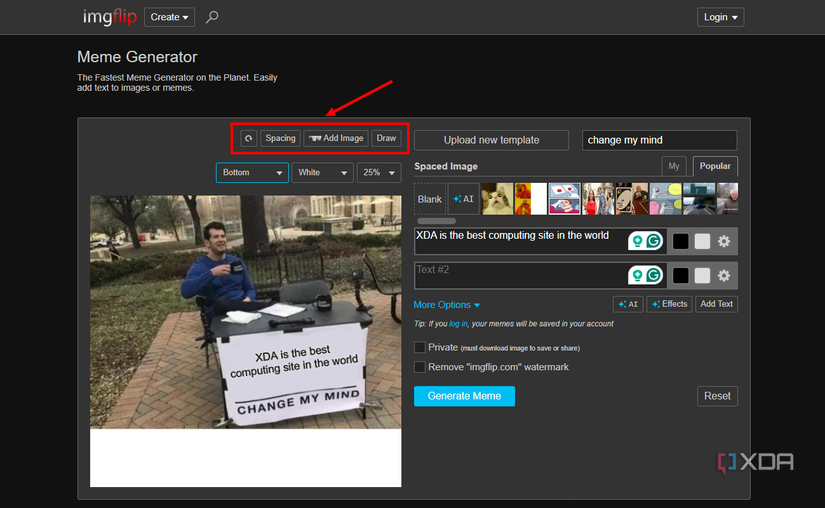The width and height of the screenshot is (825, 508).
Task: Pick the black font color swatch for Text #2
Action: tap(680, 276)
